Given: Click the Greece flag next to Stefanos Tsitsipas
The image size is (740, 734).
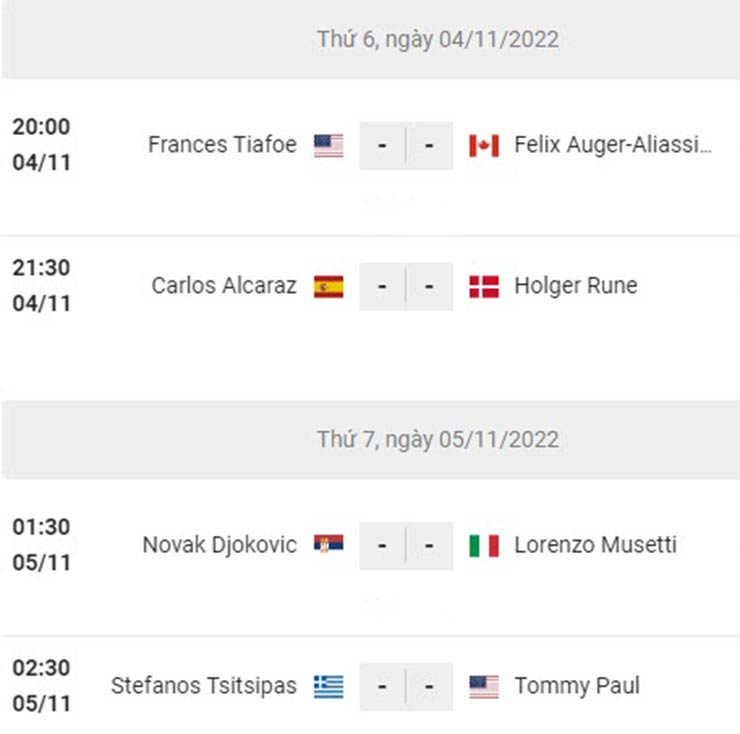Looking at the screenshot, I should [x=328, y=687].
